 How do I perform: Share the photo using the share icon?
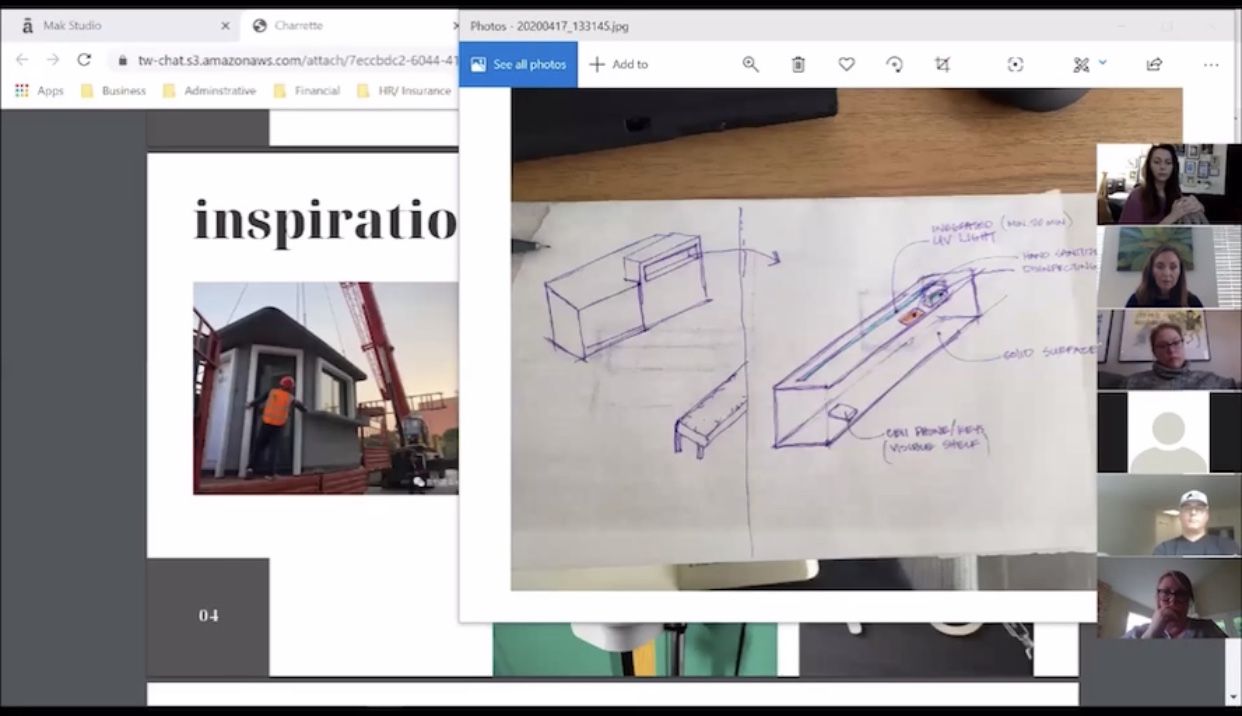pyautogui.click(x=1154, y=64)
